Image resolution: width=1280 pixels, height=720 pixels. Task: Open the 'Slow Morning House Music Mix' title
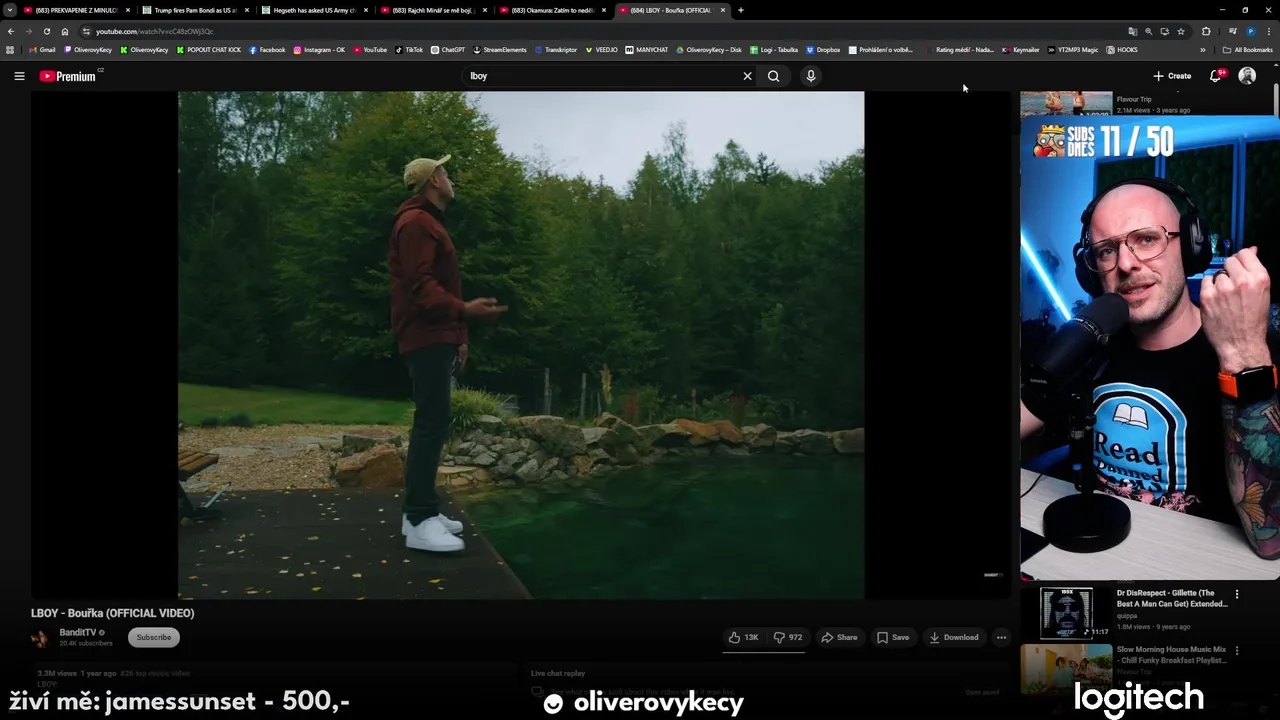tap(1171, 655)
